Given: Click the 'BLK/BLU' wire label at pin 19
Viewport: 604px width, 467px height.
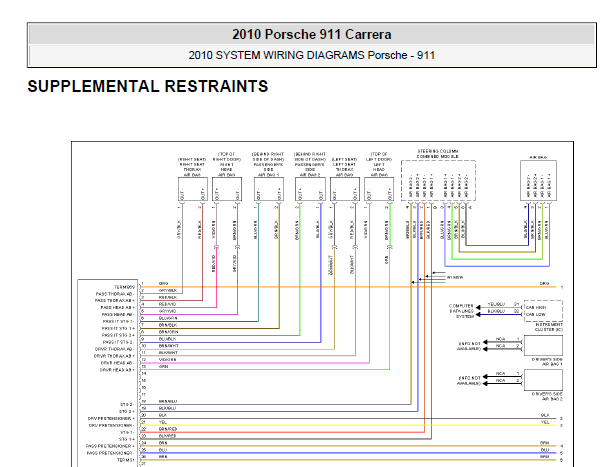Looking at the screenshot, I should tap(168, 408).
